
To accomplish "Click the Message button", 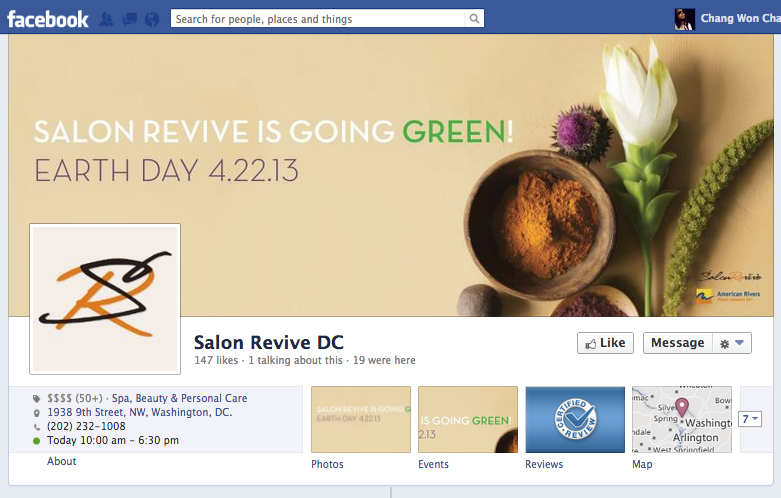I will pyautogui.click(x=678, y=343).
